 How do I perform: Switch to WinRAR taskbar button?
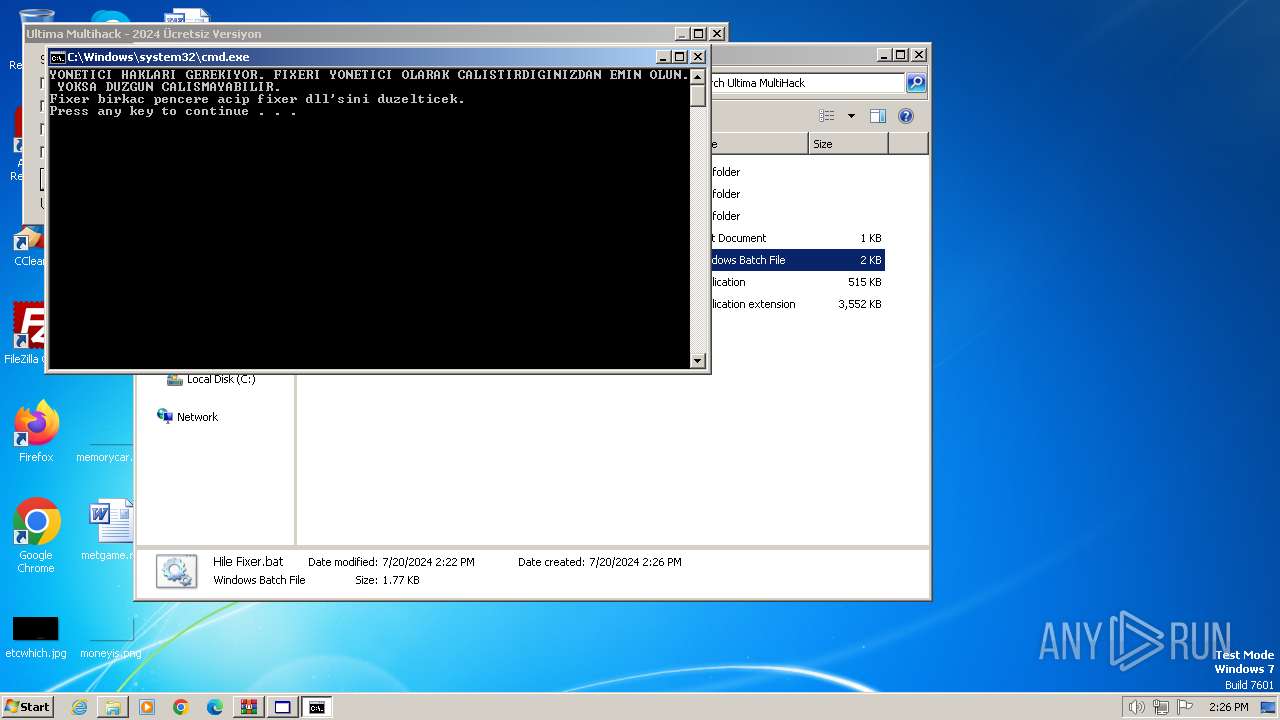pos(249,707)
